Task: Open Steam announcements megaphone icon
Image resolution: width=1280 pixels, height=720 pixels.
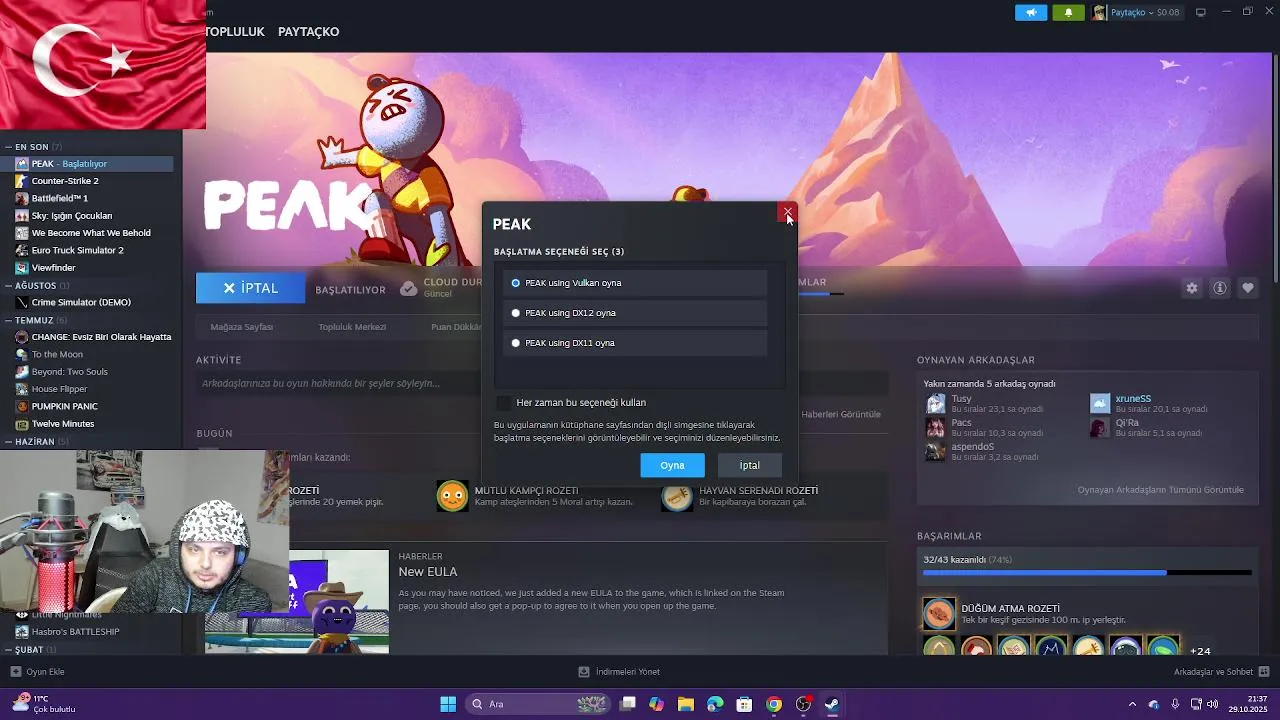Action: (1031, 12)
